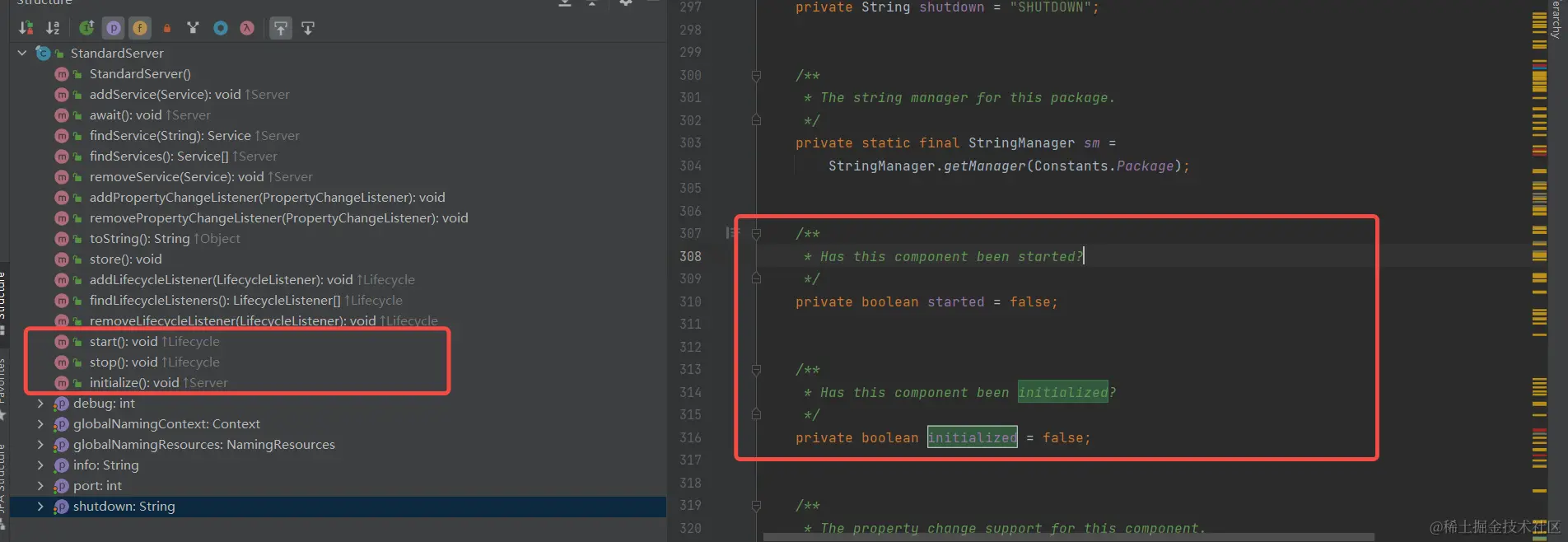Toggle Show Non-Public members lock icon

coord(167,28)
